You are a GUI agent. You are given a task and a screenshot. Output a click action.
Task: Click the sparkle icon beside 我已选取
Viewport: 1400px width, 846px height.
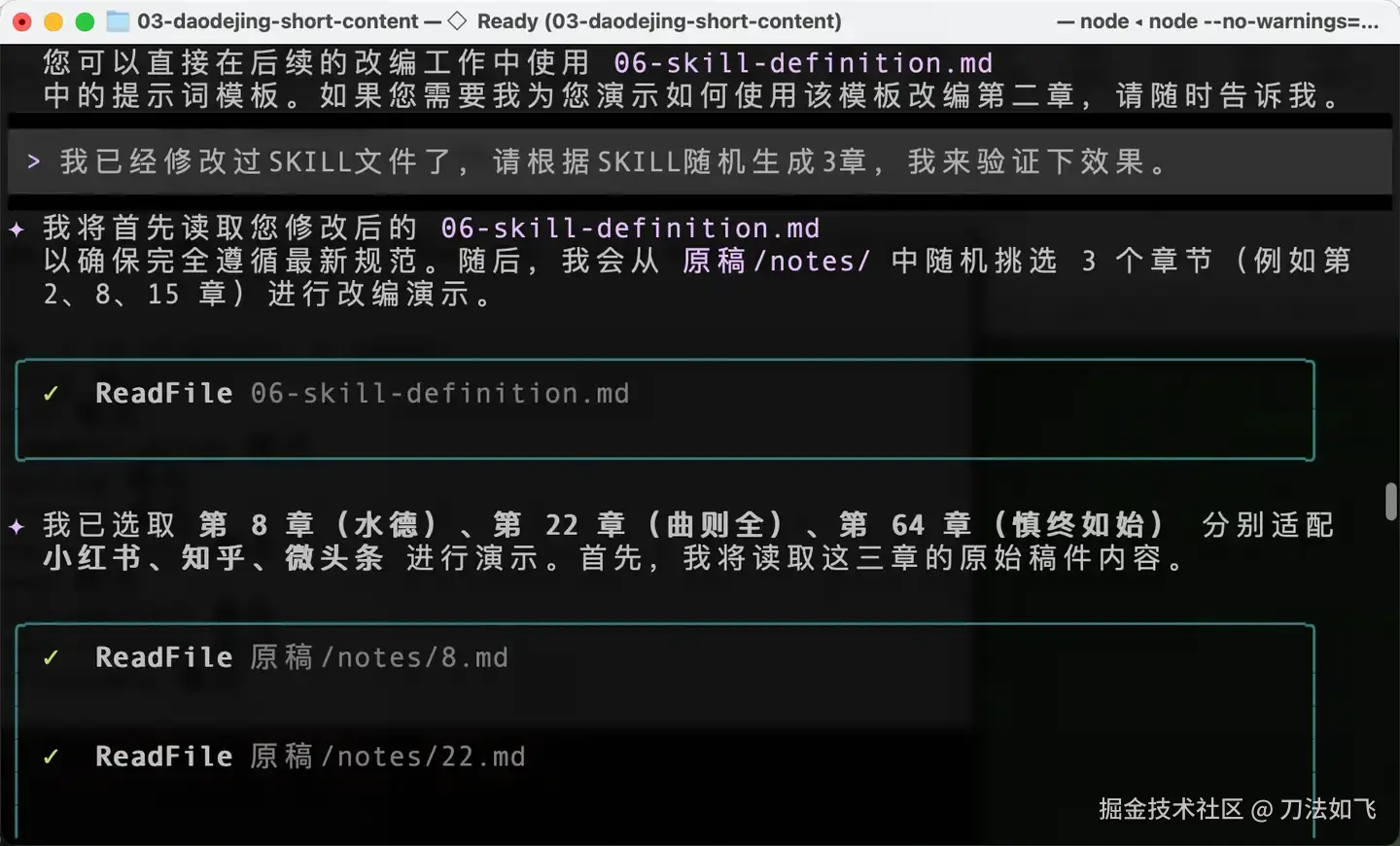(17, 527)
